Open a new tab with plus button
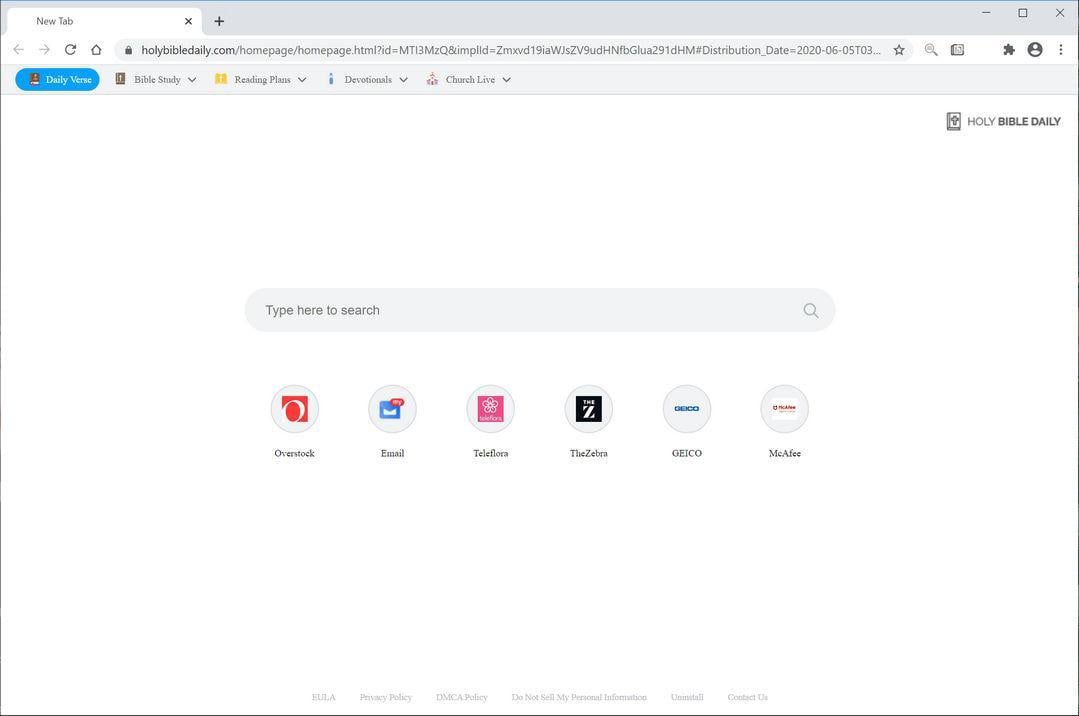The image size is (1079, 716). (219, 21)
